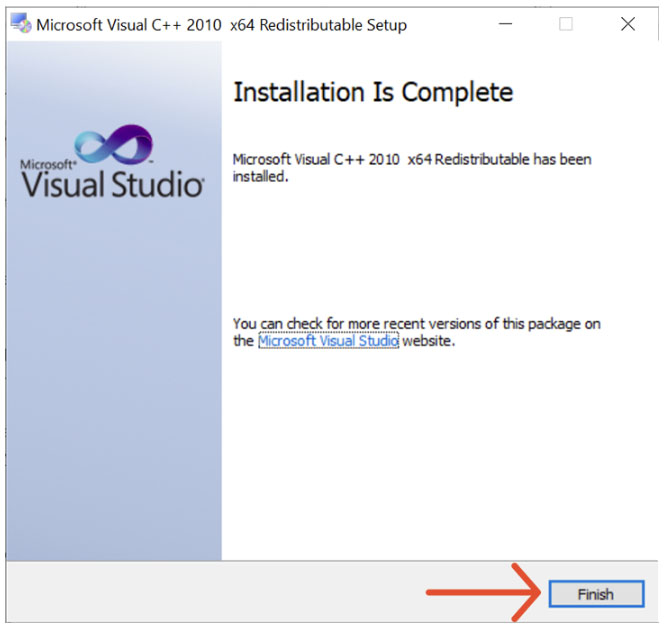
Task: Click the "check for more recent versions" text
Action: [417, 324]
